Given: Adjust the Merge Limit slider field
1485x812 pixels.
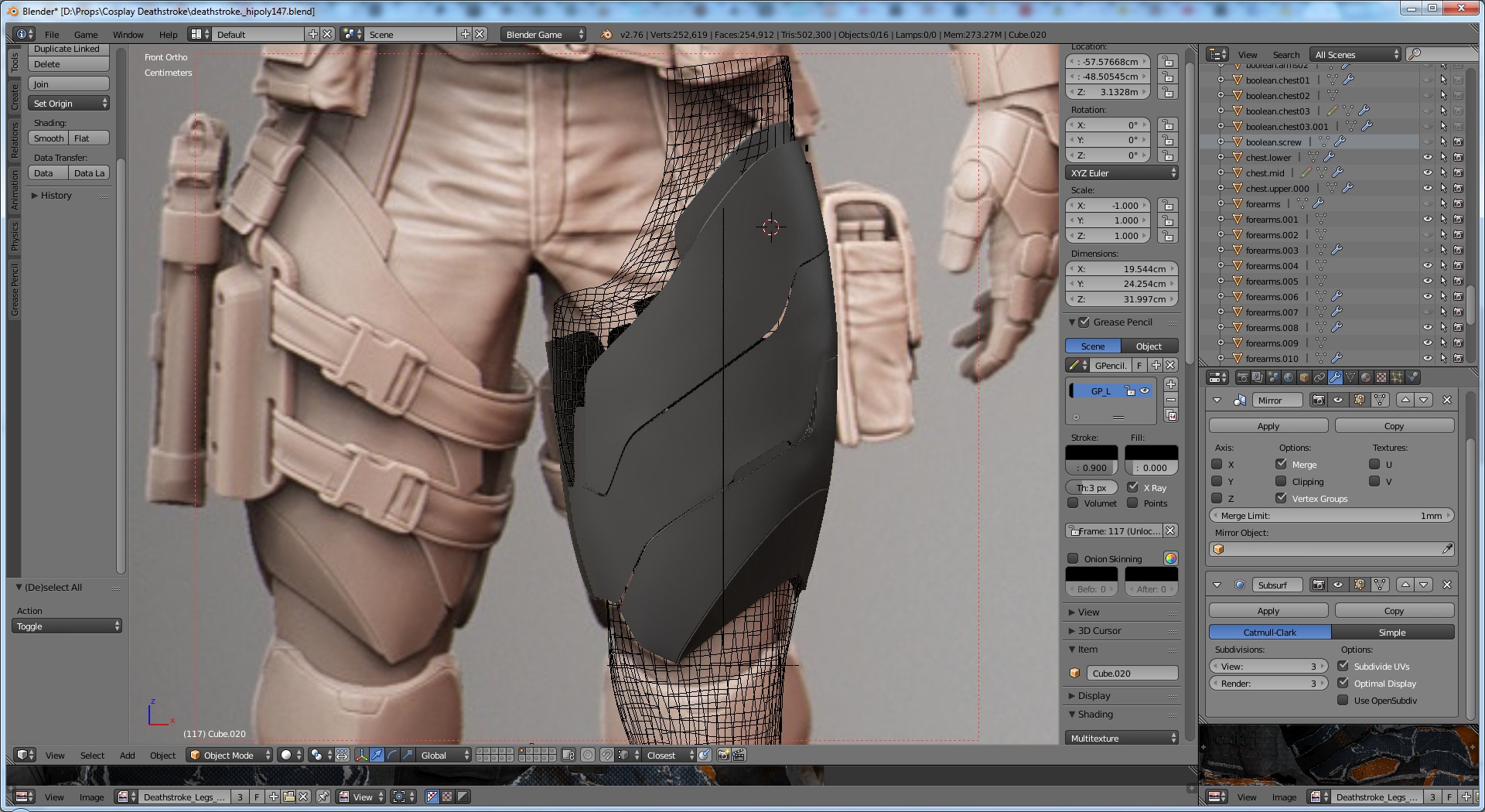Looking at the screenshot, I should coord(1332,515).
